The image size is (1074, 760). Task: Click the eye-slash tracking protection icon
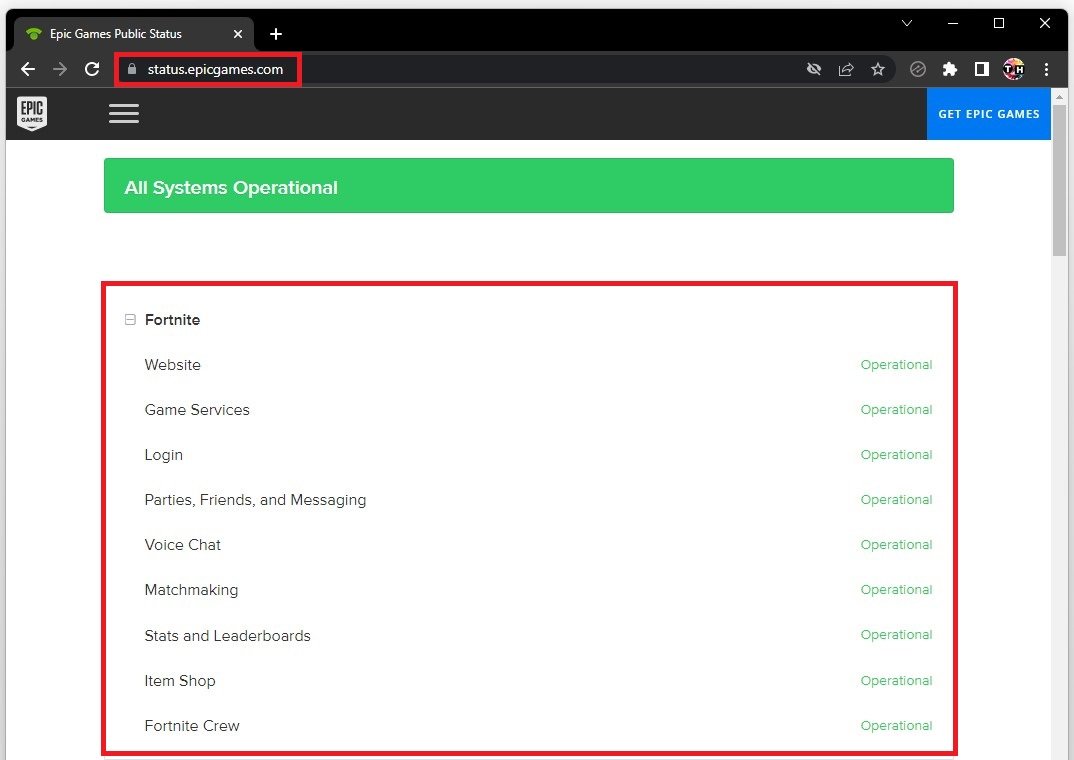(814, 69)
